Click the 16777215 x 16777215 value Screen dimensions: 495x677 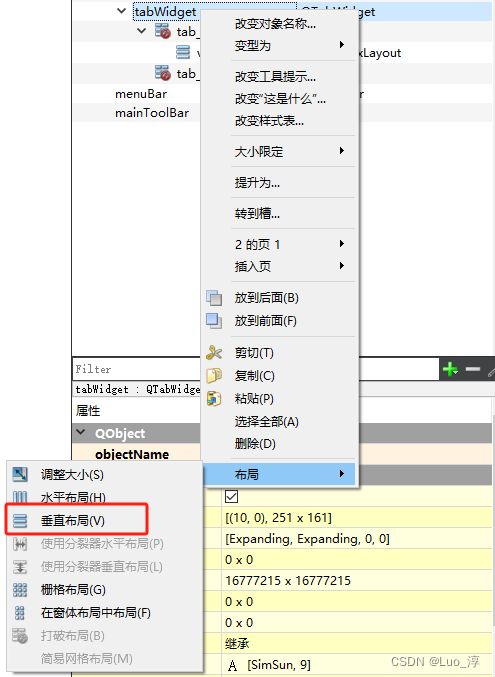(288, 580)
